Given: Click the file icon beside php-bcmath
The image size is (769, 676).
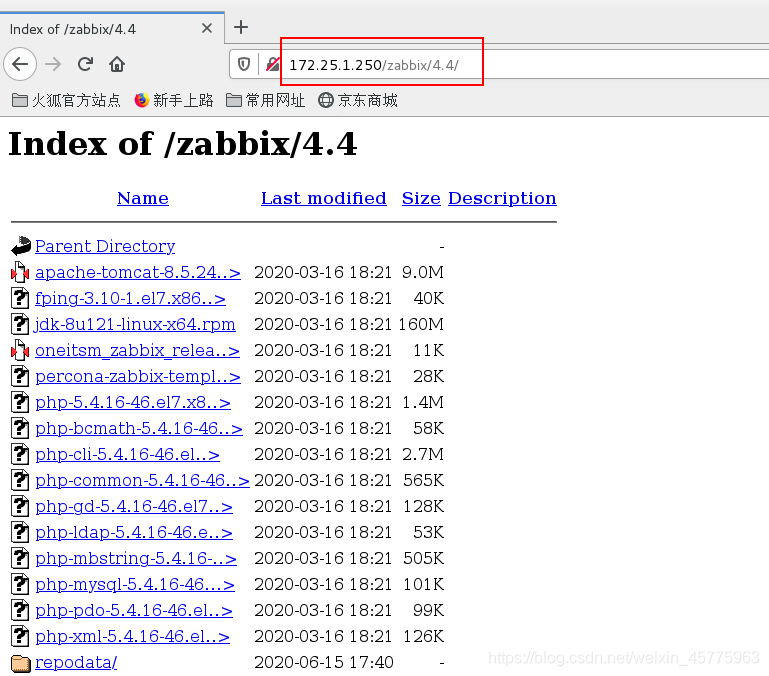Looking at the screenshot, I should coord(20,428).
